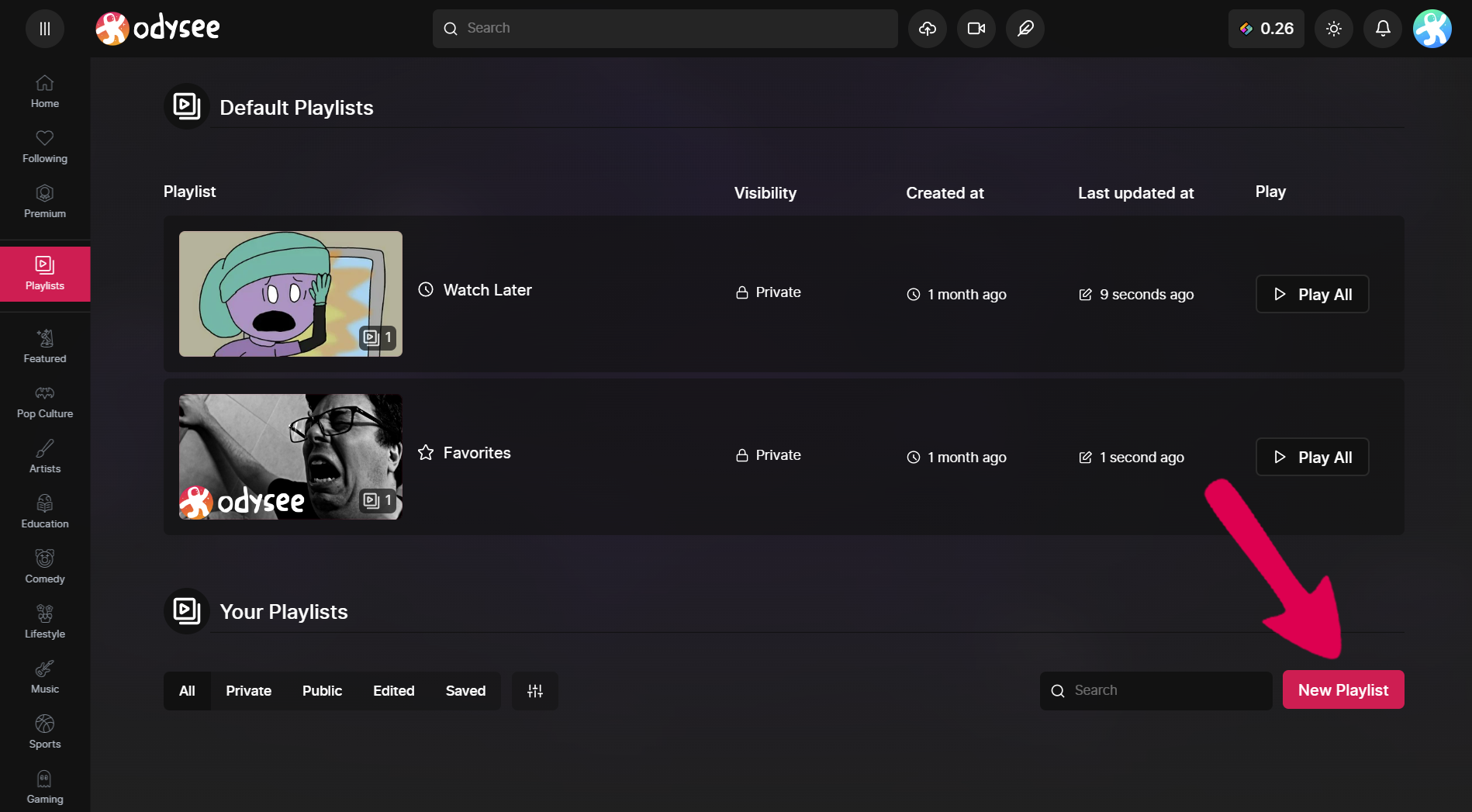The width and height of the screenshot is (1472, 812).
Task: Open the 0.26 credits balance
Action: click(x=1266, y=29)
